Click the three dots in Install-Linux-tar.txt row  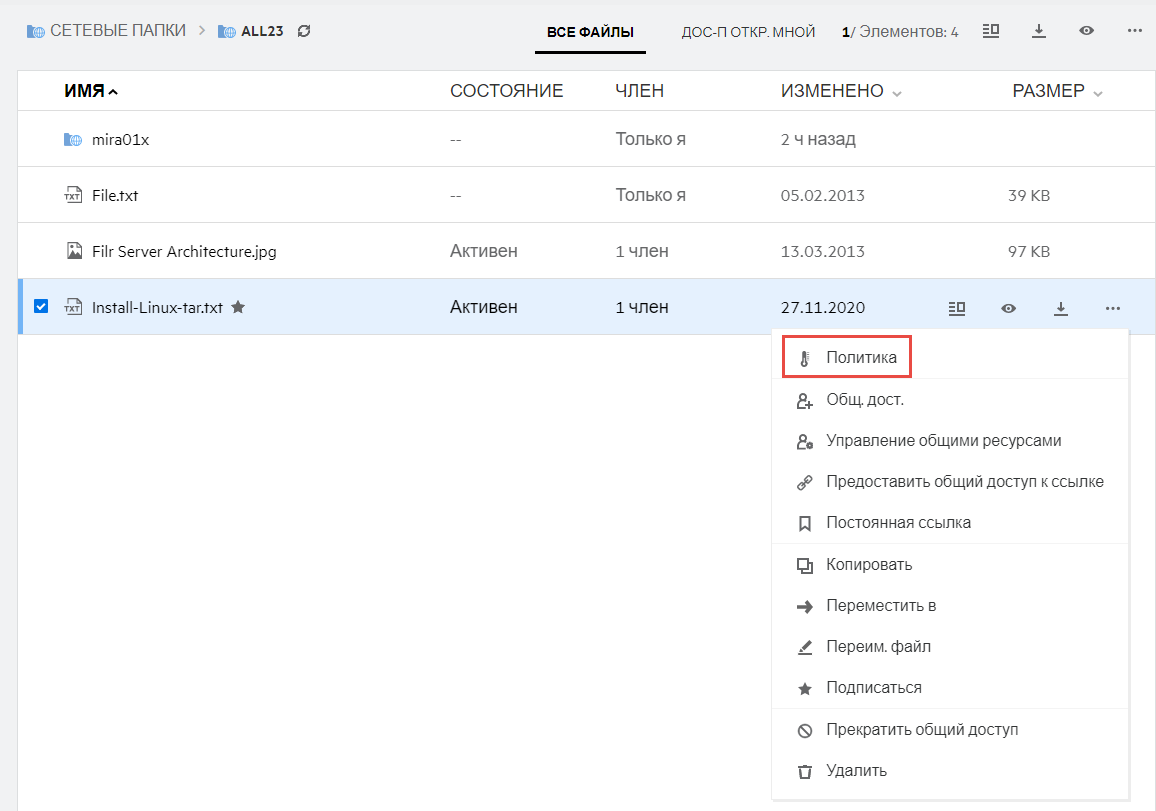(1113, 308)
